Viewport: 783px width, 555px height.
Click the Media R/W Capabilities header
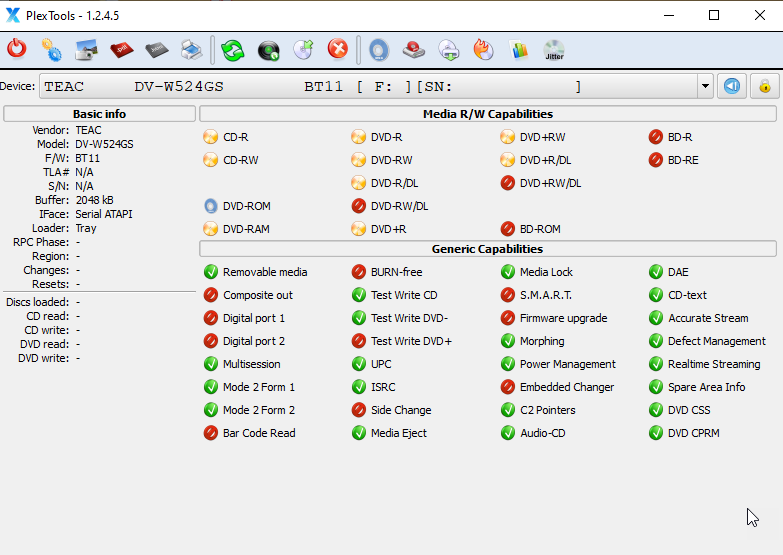488,114
